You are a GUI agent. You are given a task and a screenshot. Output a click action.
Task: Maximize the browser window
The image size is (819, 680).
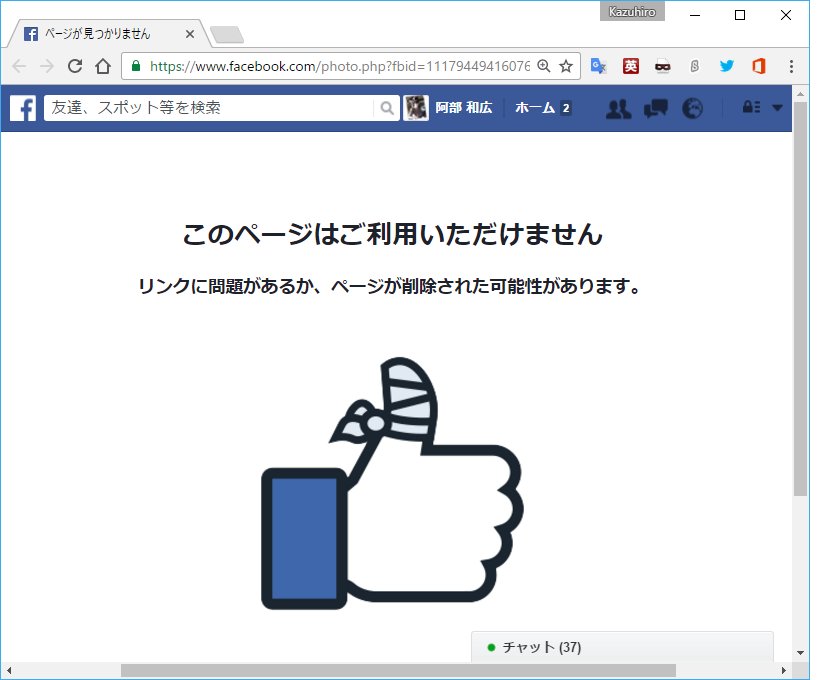pyautogui.click(x=740, y=15)
